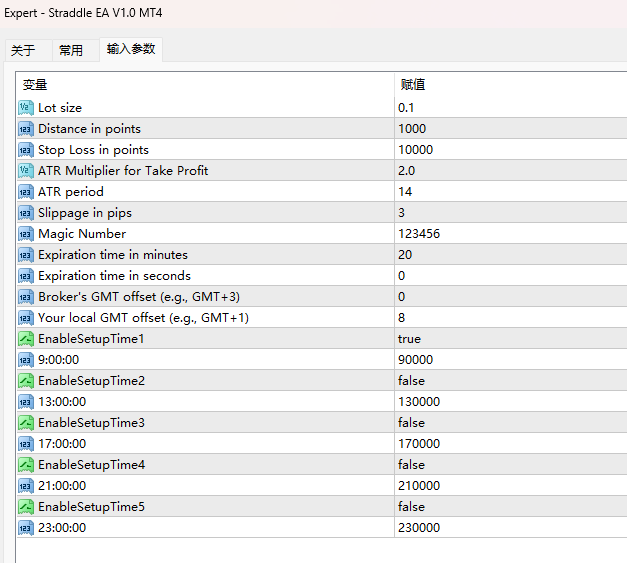Click the icon beside Slippage in pips
This screenshot has width=627, height=563.
[26, 213]
